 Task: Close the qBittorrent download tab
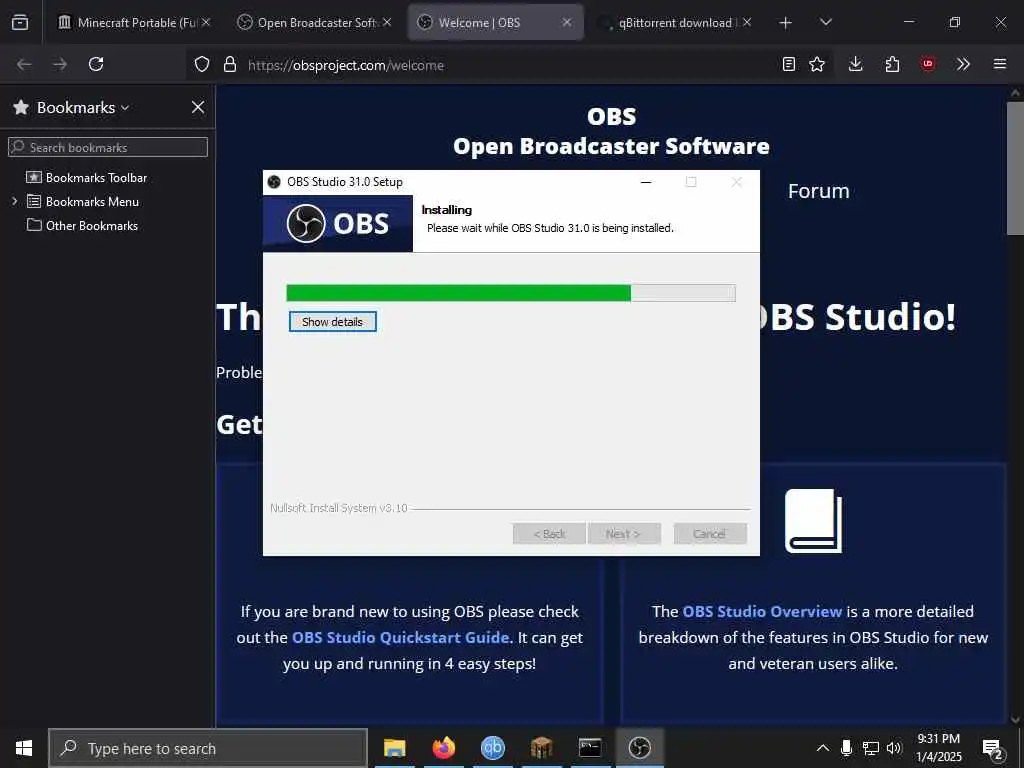(747, 22)
